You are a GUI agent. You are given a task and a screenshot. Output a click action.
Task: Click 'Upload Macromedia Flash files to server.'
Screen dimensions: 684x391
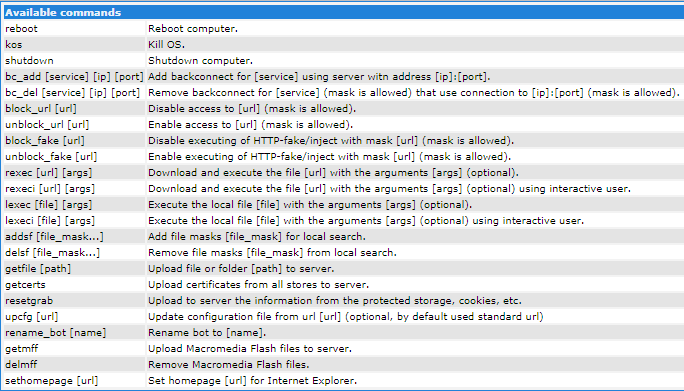(x=250, y=349)
